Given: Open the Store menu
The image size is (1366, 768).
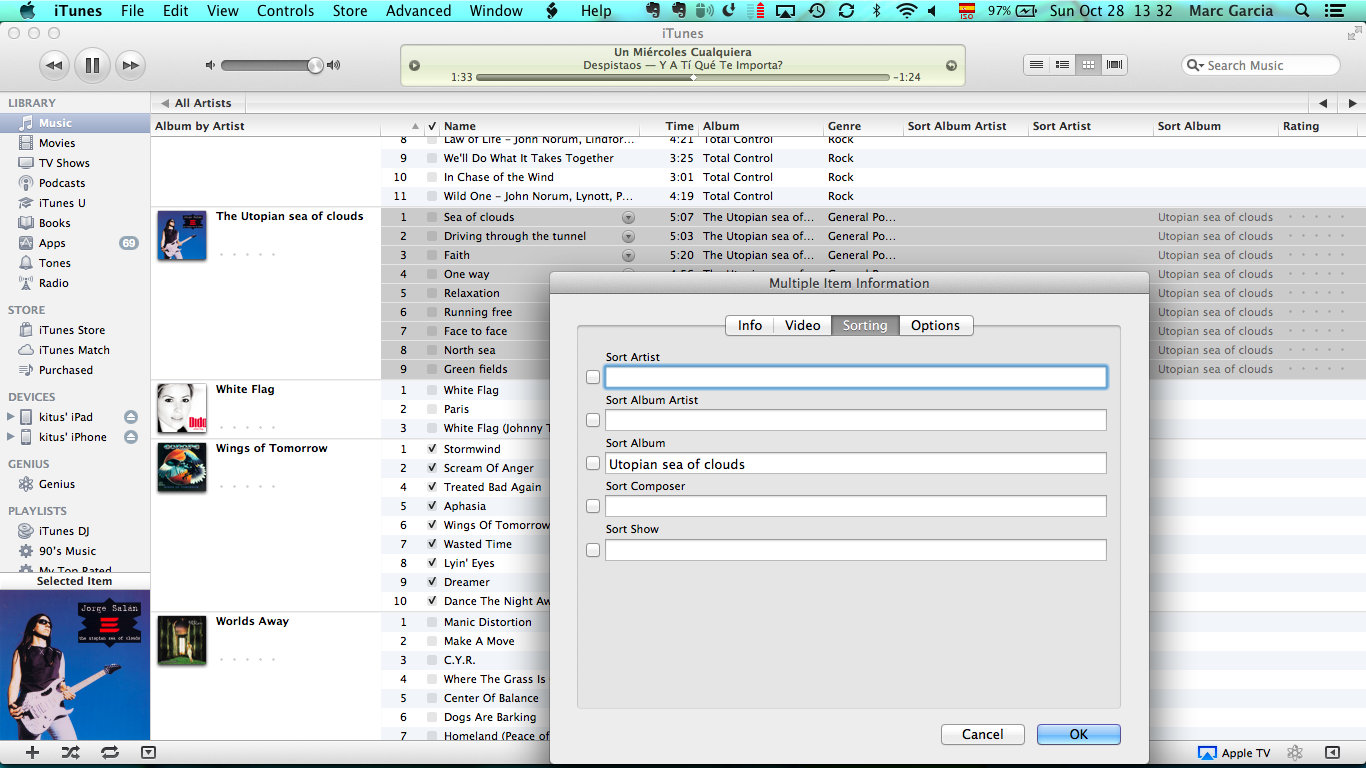Looking at the screenshot, I should [x=350, y=11].
